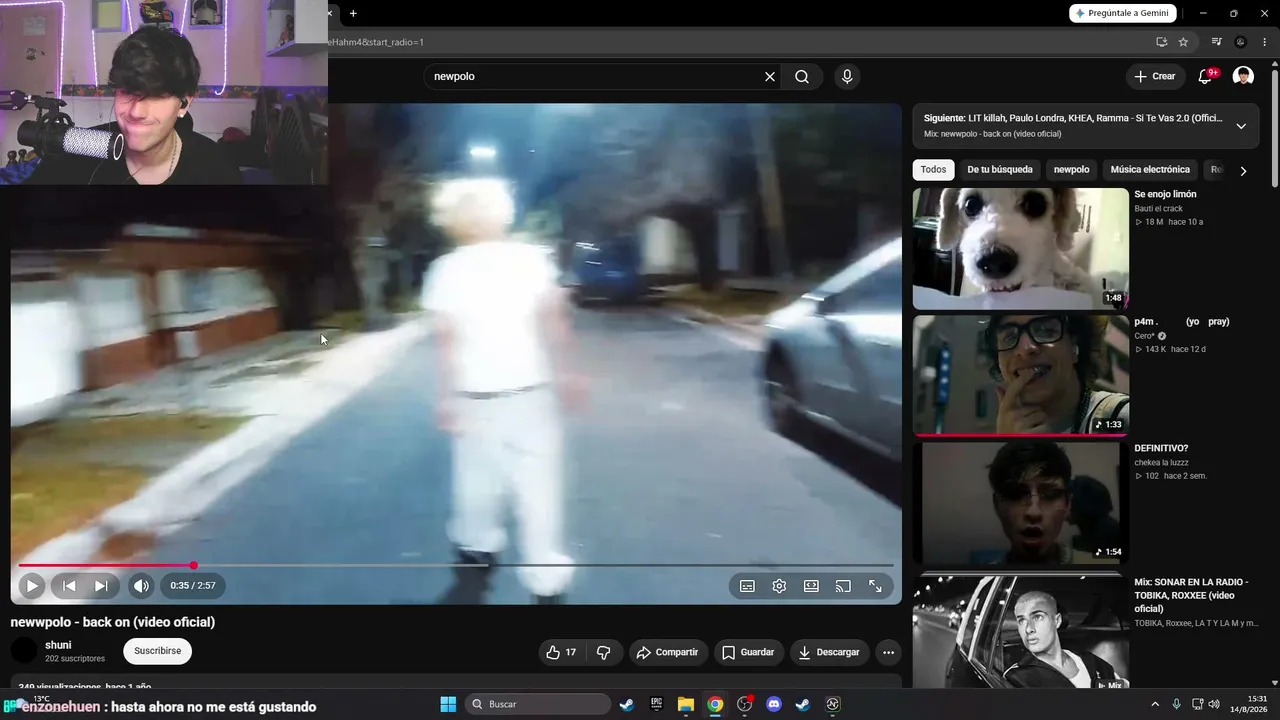This screenshot has height=720, width=1280.
Task: Open the taskbar volume control
Action: tap(1214, 704)
